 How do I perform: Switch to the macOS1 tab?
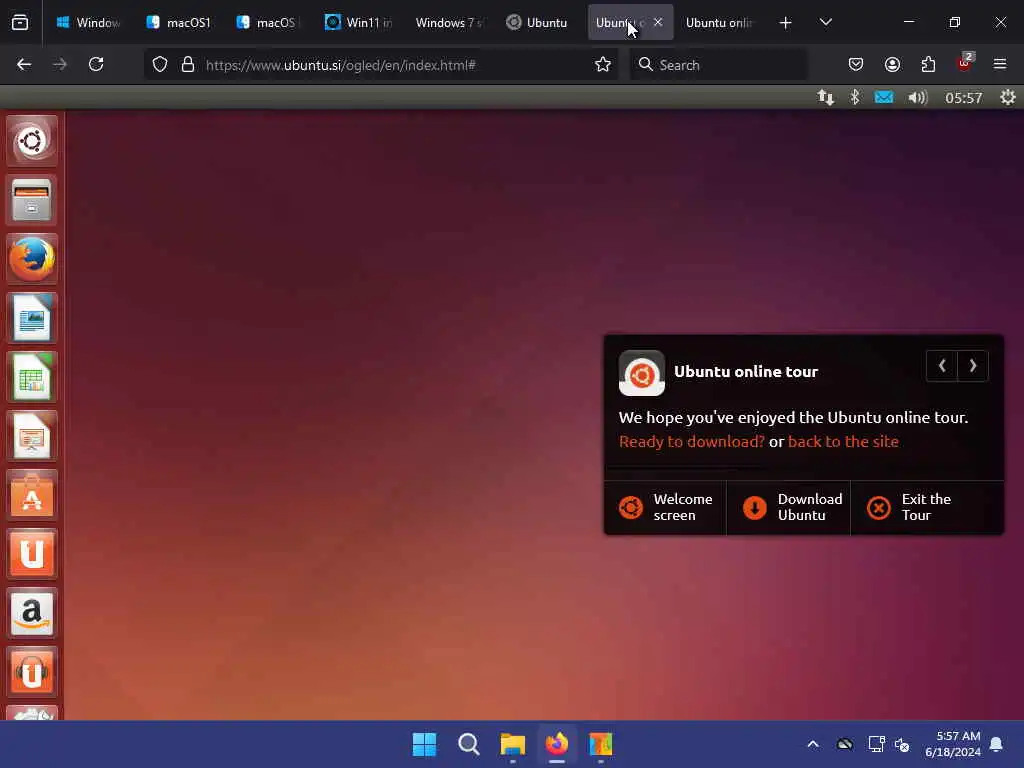[x=178, y=23]
